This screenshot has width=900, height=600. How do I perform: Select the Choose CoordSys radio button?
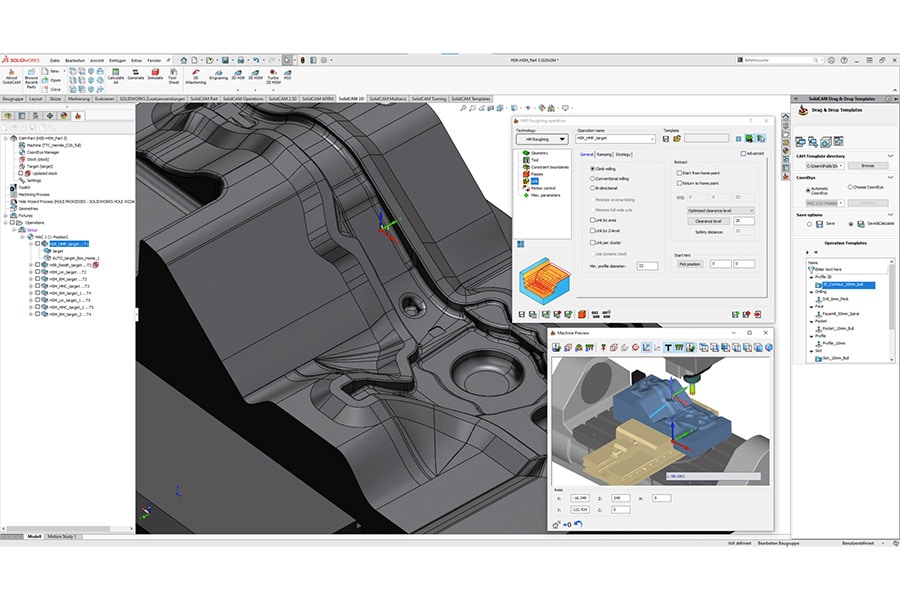[850, 187]
